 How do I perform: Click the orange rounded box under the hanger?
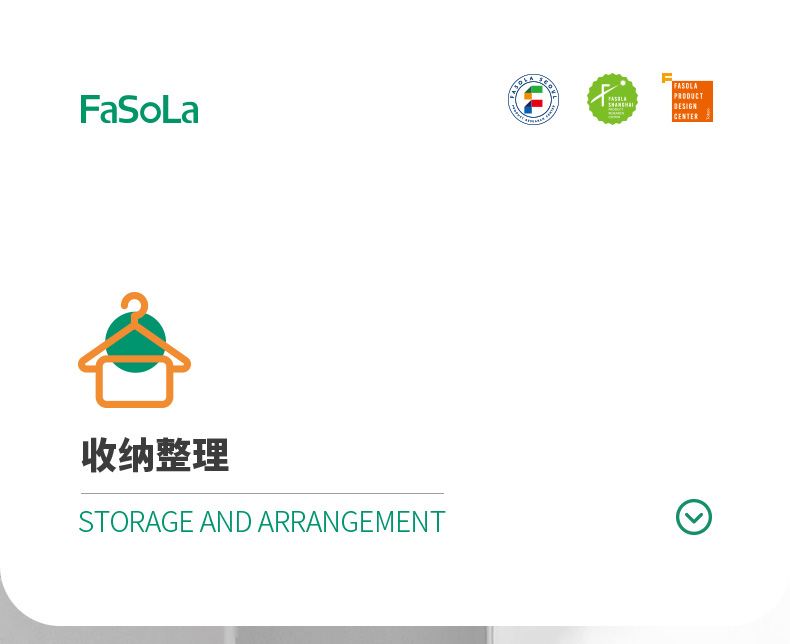pyautogui.click(x=135, y=381)
